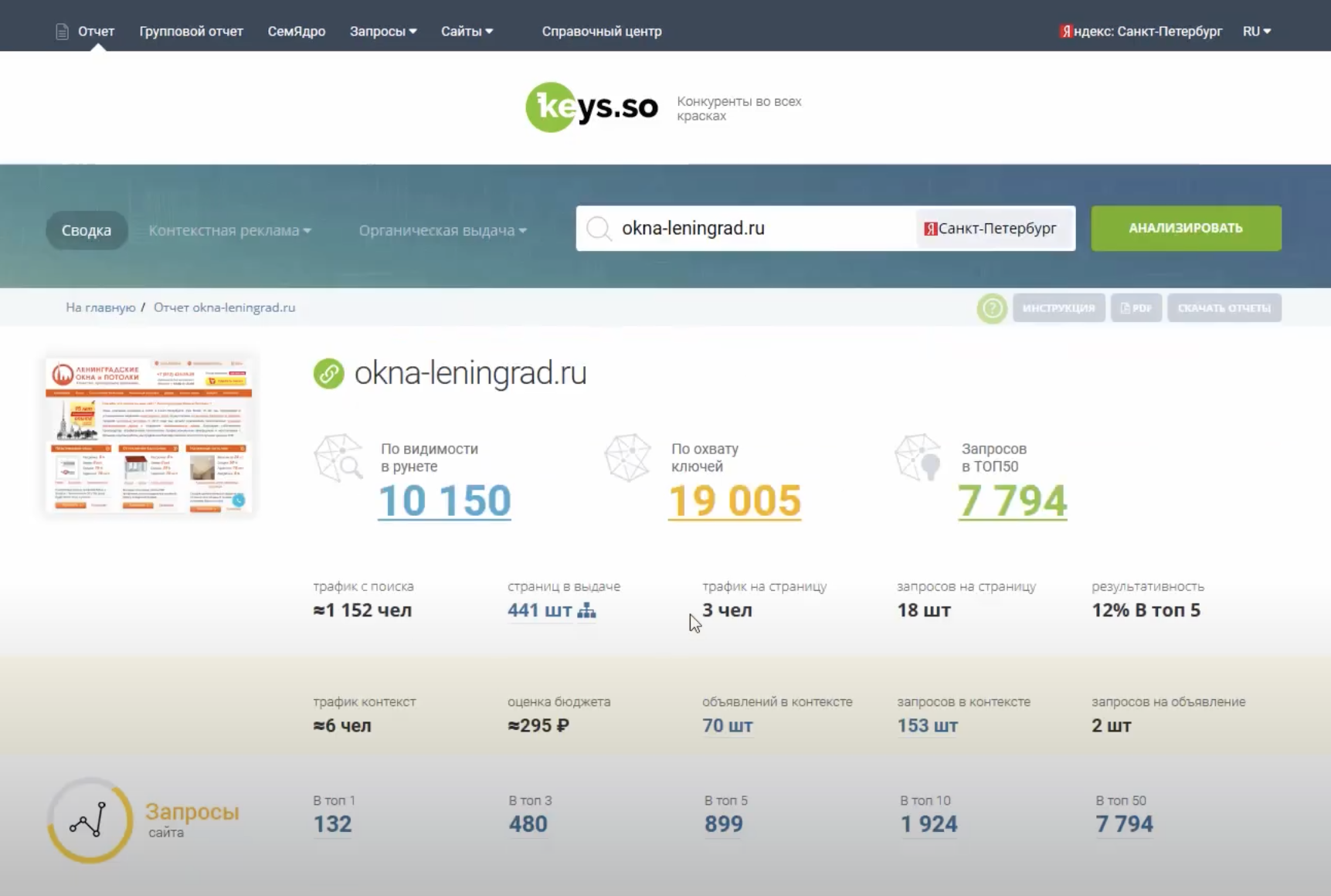Open the 7 794 value under В топ 50
This screenshot has width=1331, height=896.
(x=1124, y=824)
